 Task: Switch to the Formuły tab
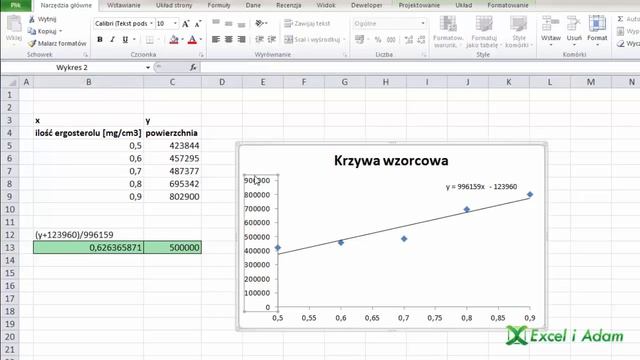(x=219, y=5)
